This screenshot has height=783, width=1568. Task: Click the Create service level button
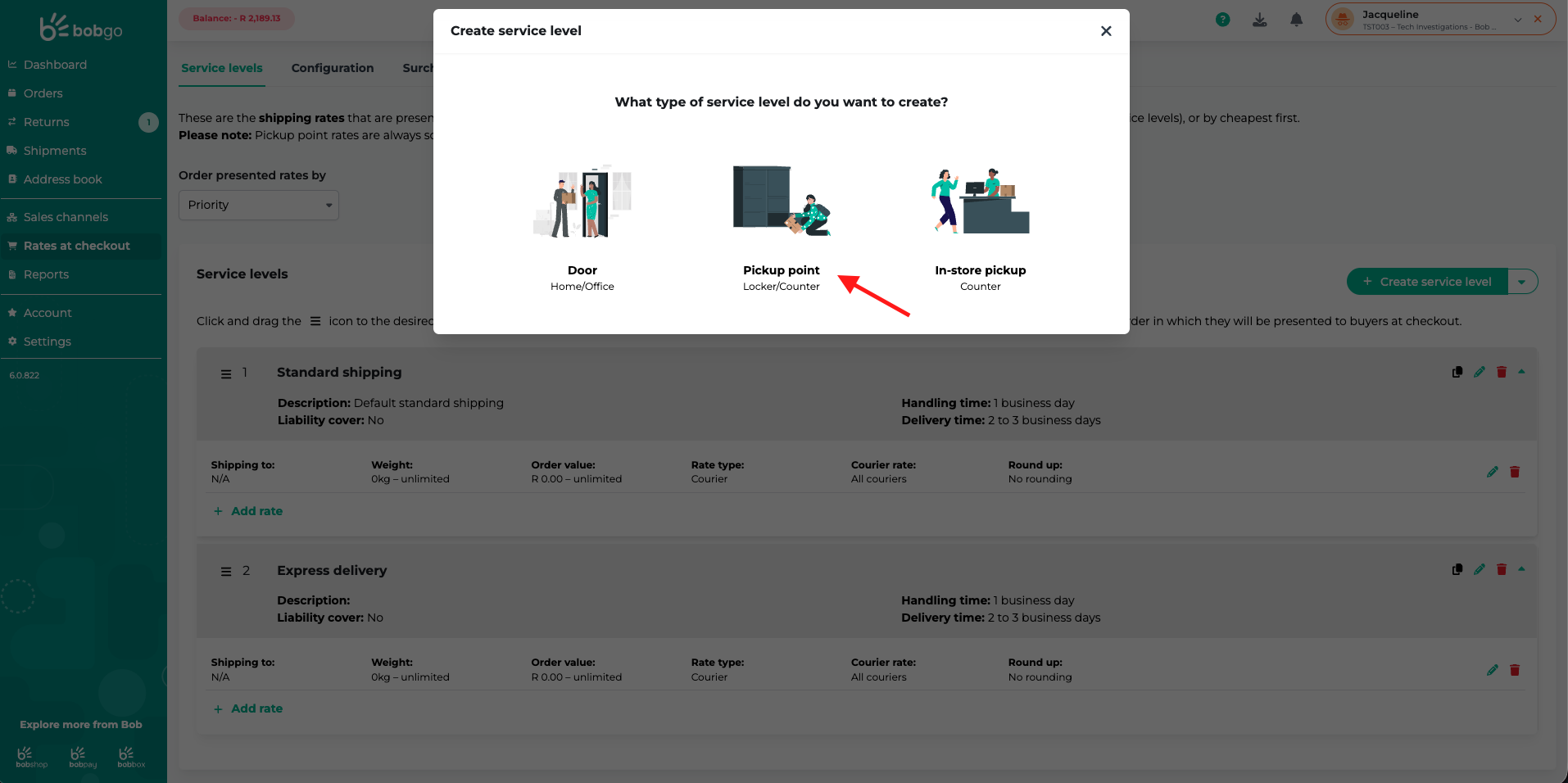pos(1427,282)
